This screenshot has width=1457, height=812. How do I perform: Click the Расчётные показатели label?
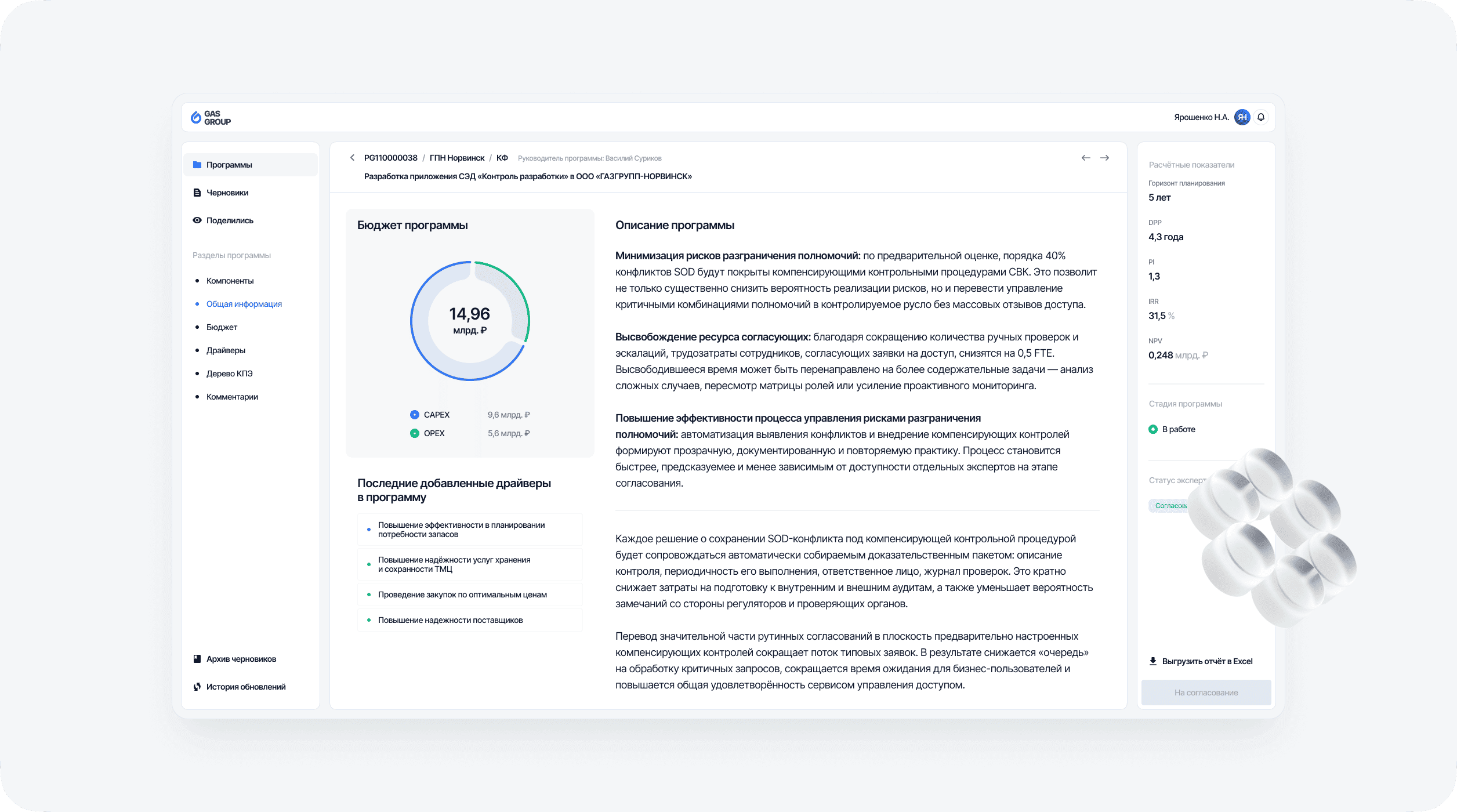tap(1191, 165)
